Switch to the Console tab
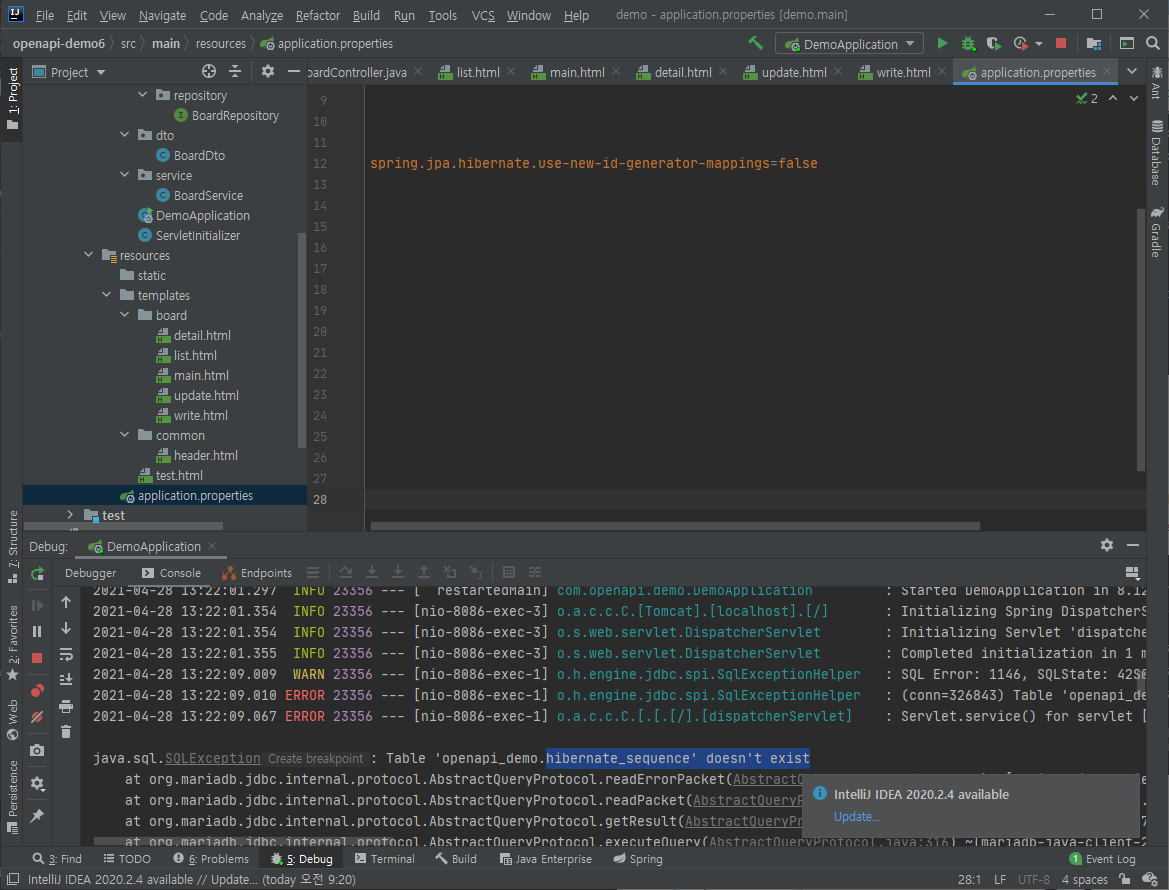Image resolution: width=1169 pixels, height=890 pixels. point(171,572)
